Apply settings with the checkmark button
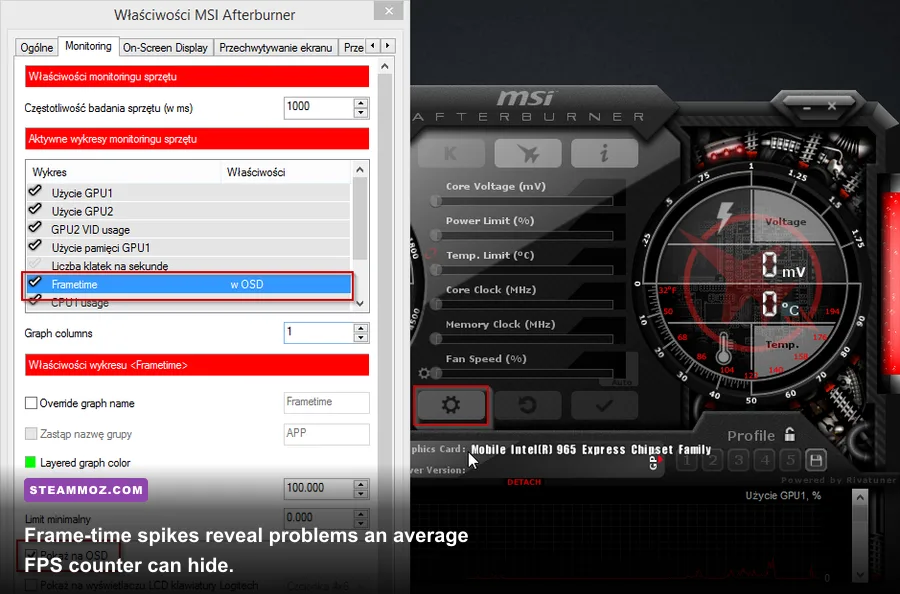The width and height of the screenshot is (900, 594). pos(604,405)
